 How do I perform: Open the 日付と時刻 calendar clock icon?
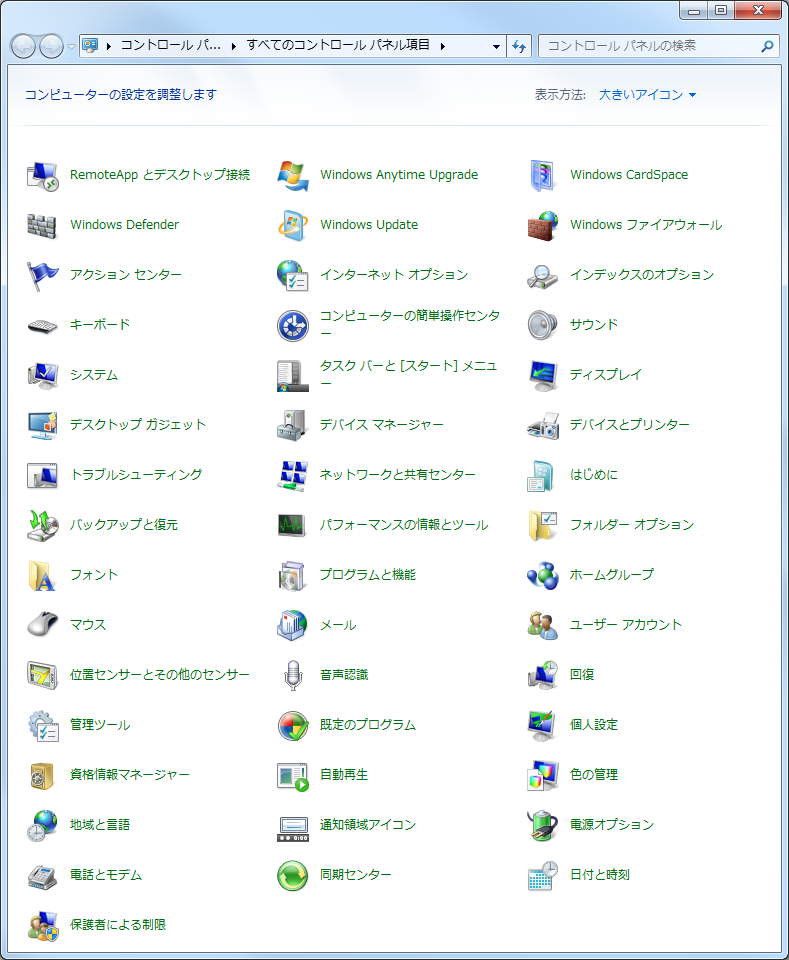tap(542, 875)
